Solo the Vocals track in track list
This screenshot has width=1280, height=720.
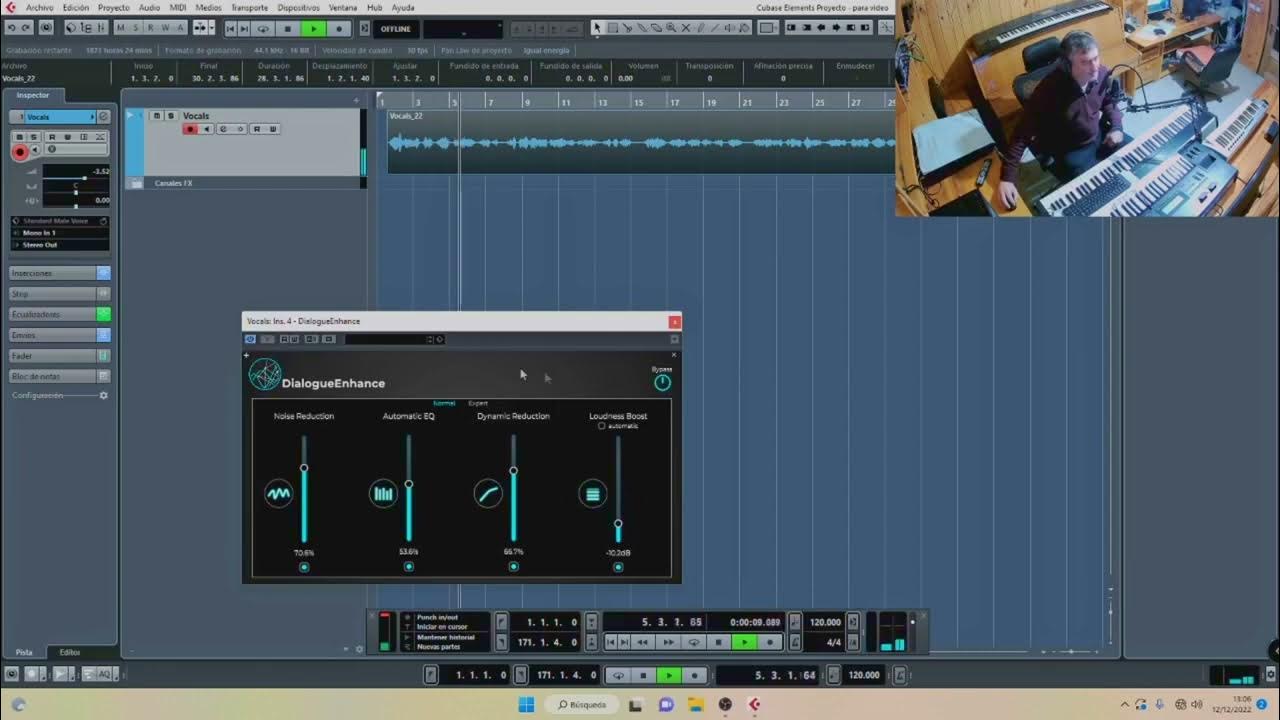pyautogui.click(x=171, y=116)
